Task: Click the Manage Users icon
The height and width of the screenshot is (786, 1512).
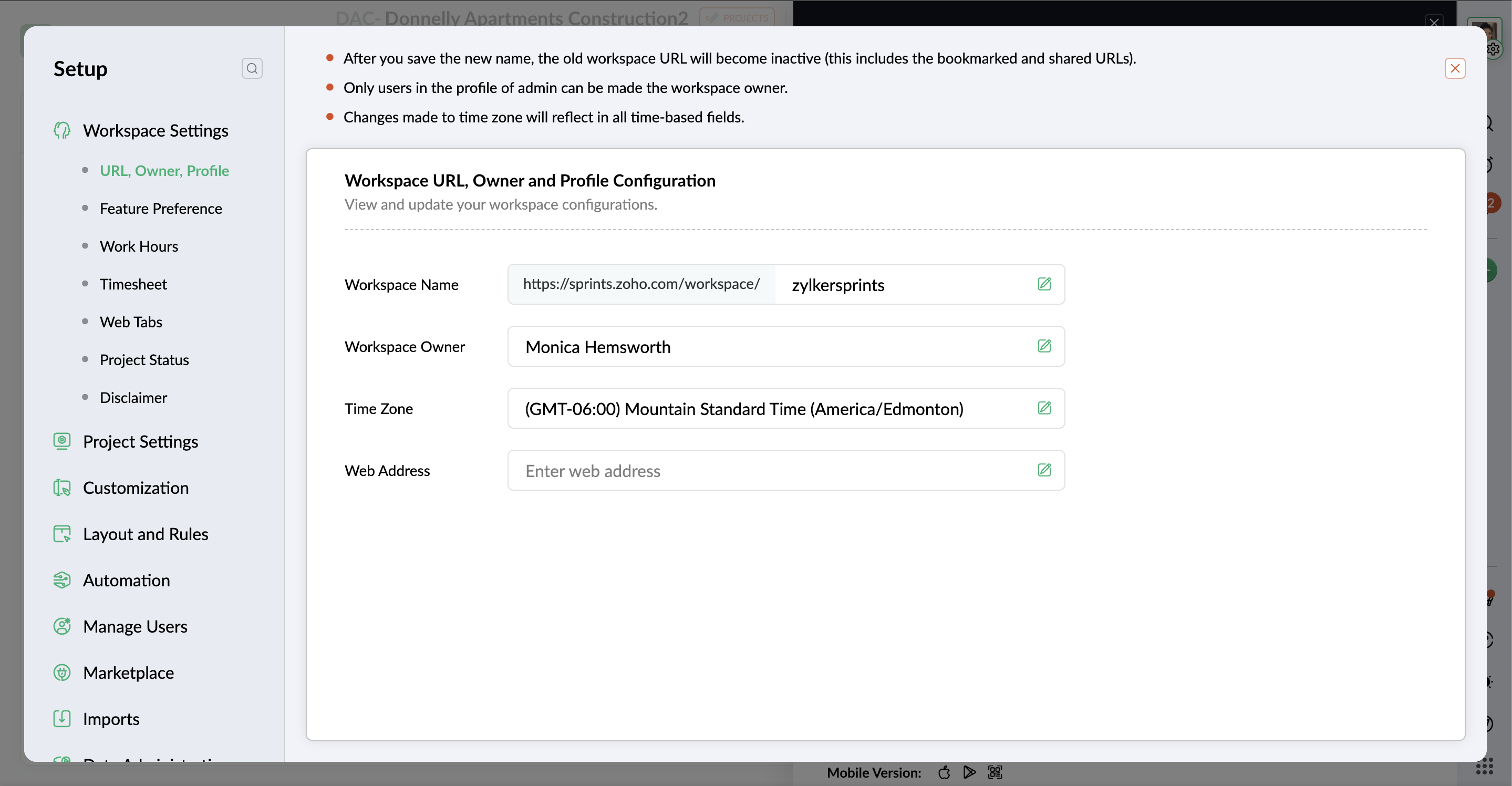Action: (61, 626)
